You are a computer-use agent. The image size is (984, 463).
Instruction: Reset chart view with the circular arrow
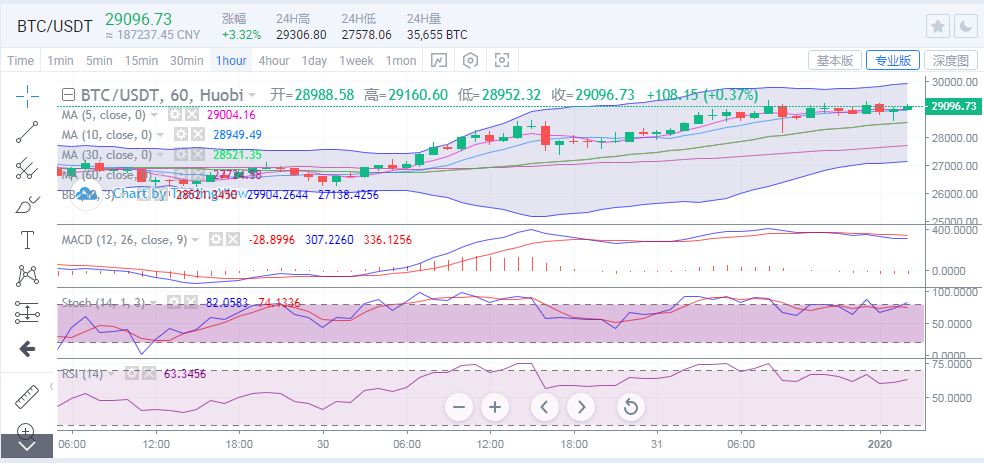pos(630,407)
